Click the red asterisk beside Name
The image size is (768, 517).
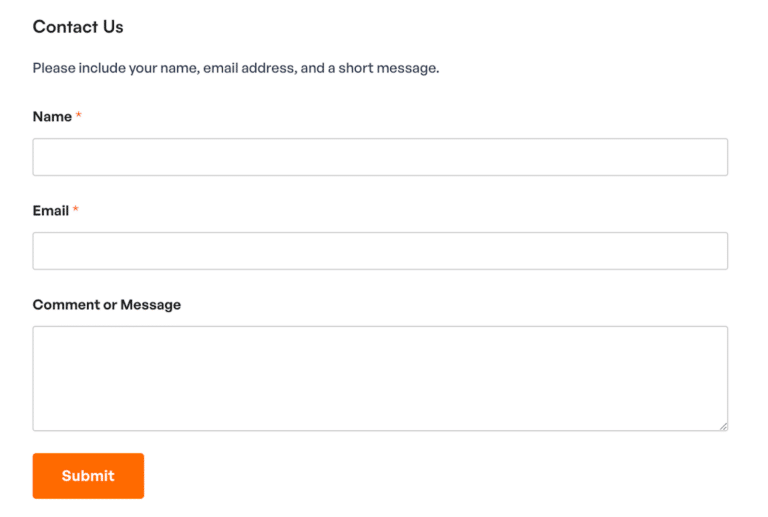79,116
